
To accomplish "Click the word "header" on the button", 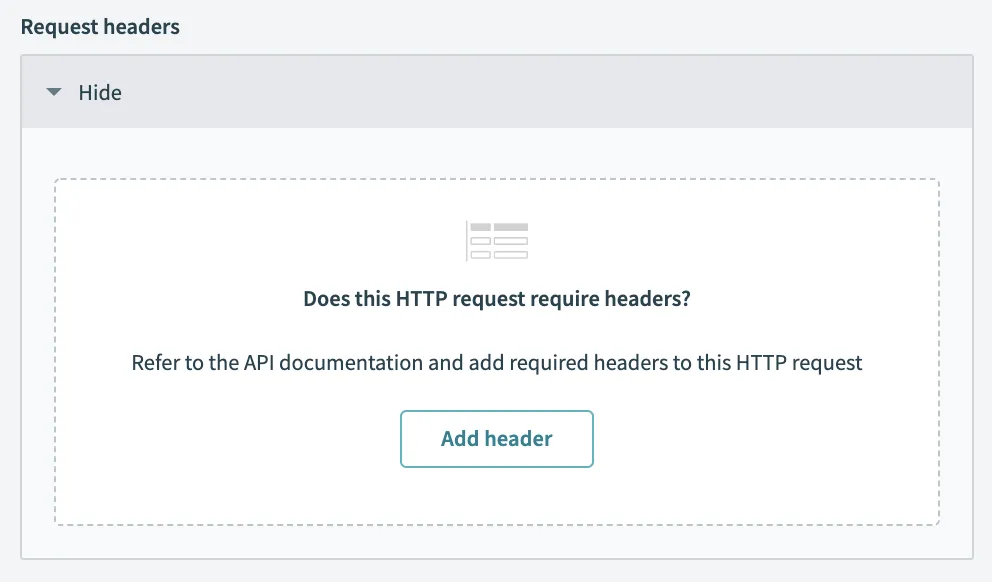I will coord(518,439).
